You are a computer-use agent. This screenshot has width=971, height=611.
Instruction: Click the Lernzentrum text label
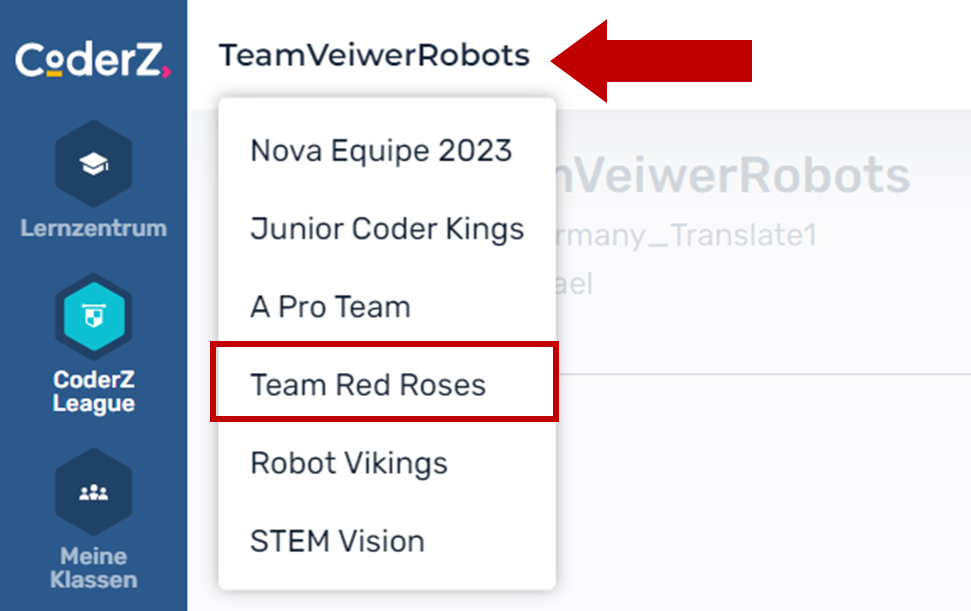(x=93, y=228)
